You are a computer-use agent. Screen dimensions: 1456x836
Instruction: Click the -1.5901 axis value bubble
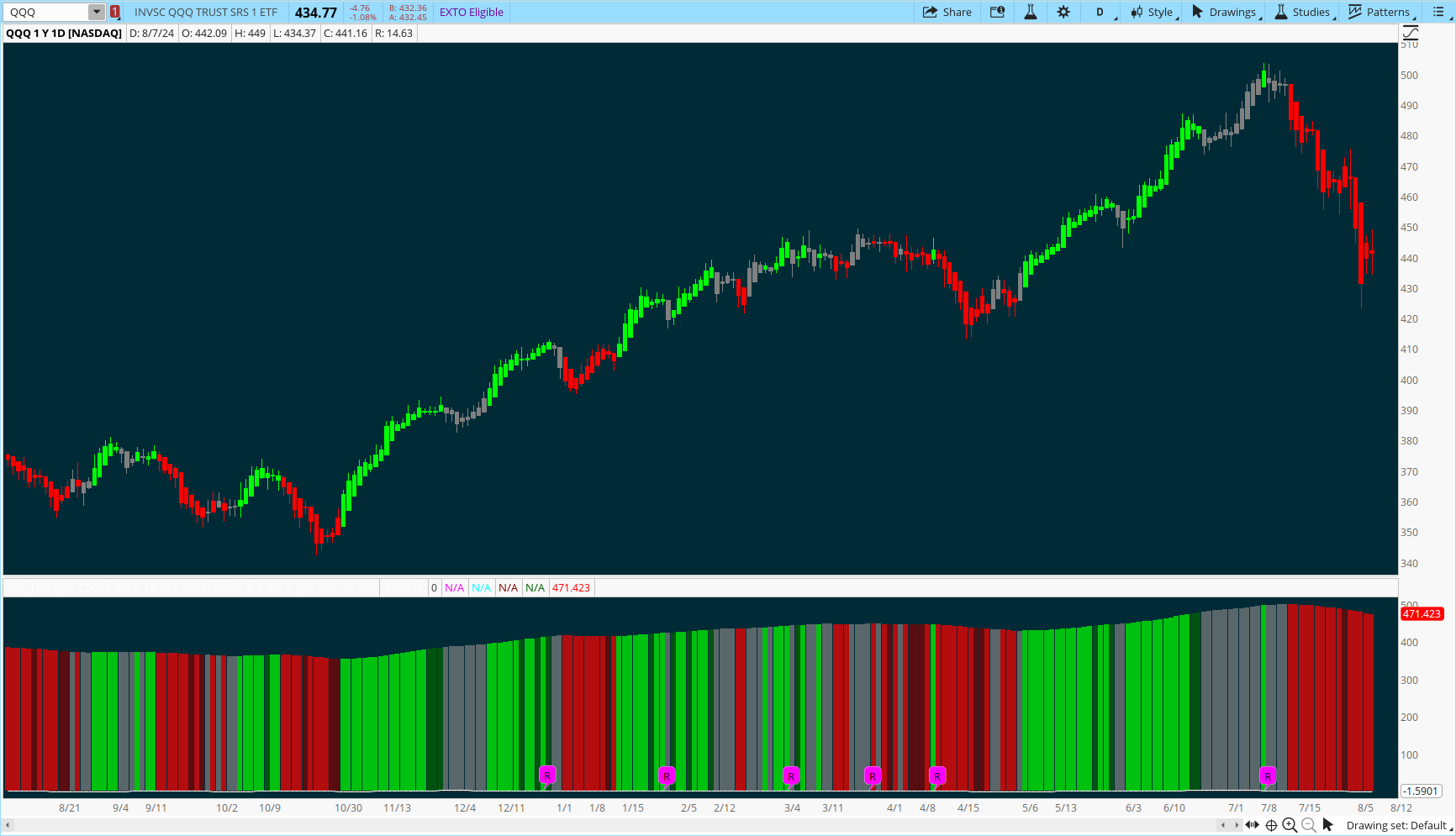(1421, 791)
